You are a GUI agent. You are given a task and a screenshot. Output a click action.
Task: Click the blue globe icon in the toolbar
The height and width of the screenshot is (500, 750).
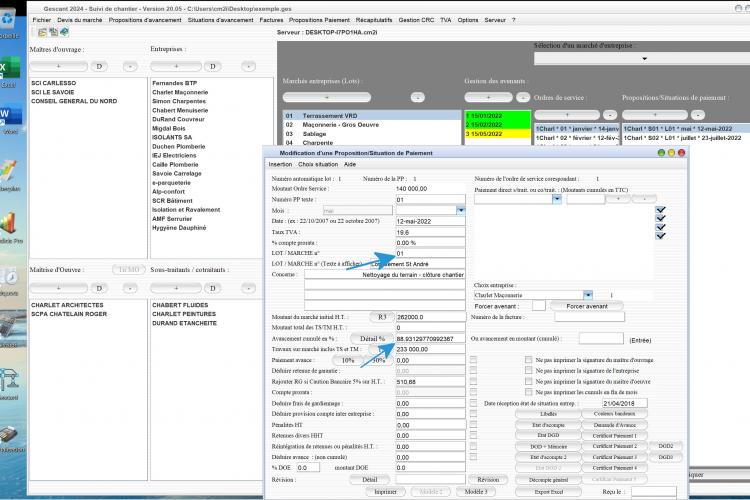[x=64, y=32]
